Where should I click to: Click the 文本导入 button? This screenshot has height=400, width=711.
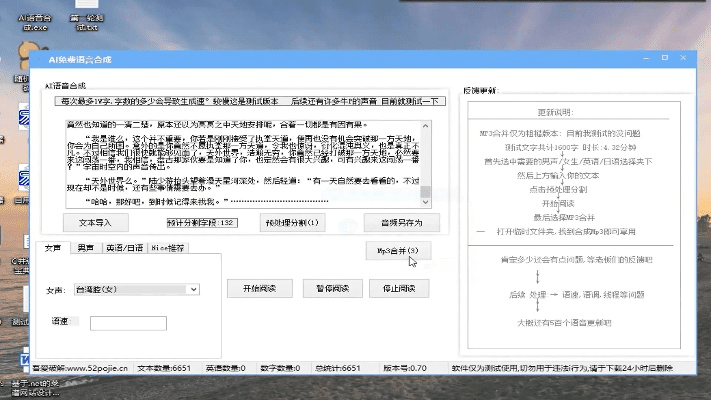96,223
